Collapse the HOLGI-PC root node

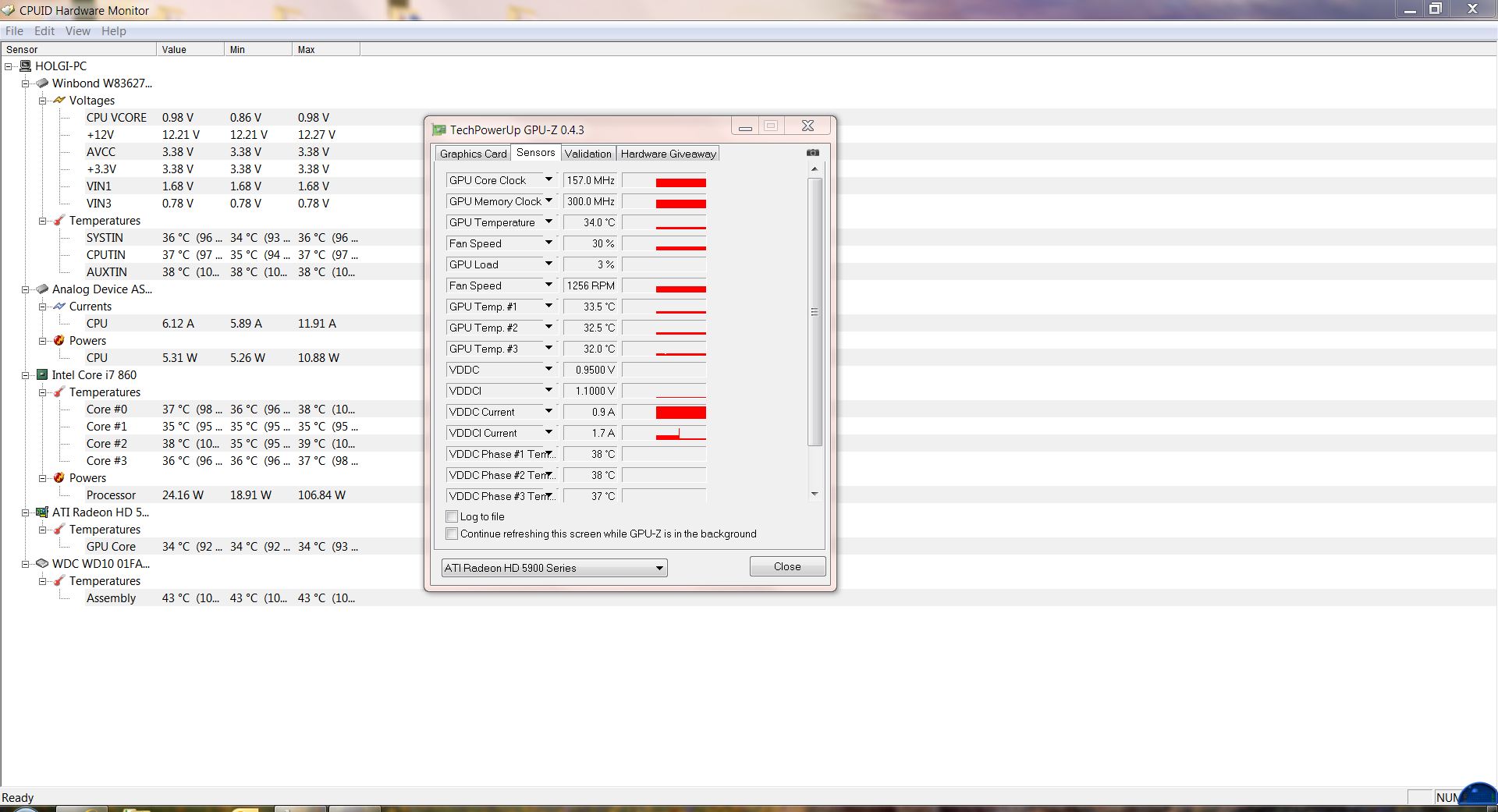(9, 66)
